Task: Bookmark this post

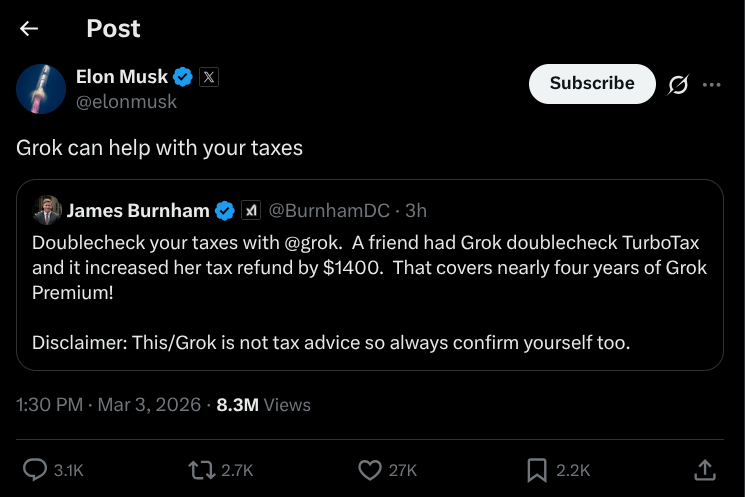Action: click(x=537, y=469)
